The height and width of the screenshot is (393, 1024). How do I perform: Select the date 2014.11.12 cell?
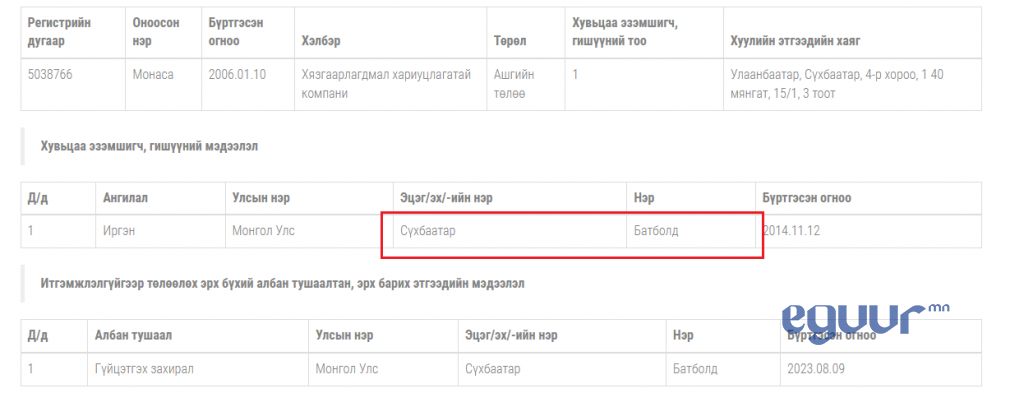791,231
